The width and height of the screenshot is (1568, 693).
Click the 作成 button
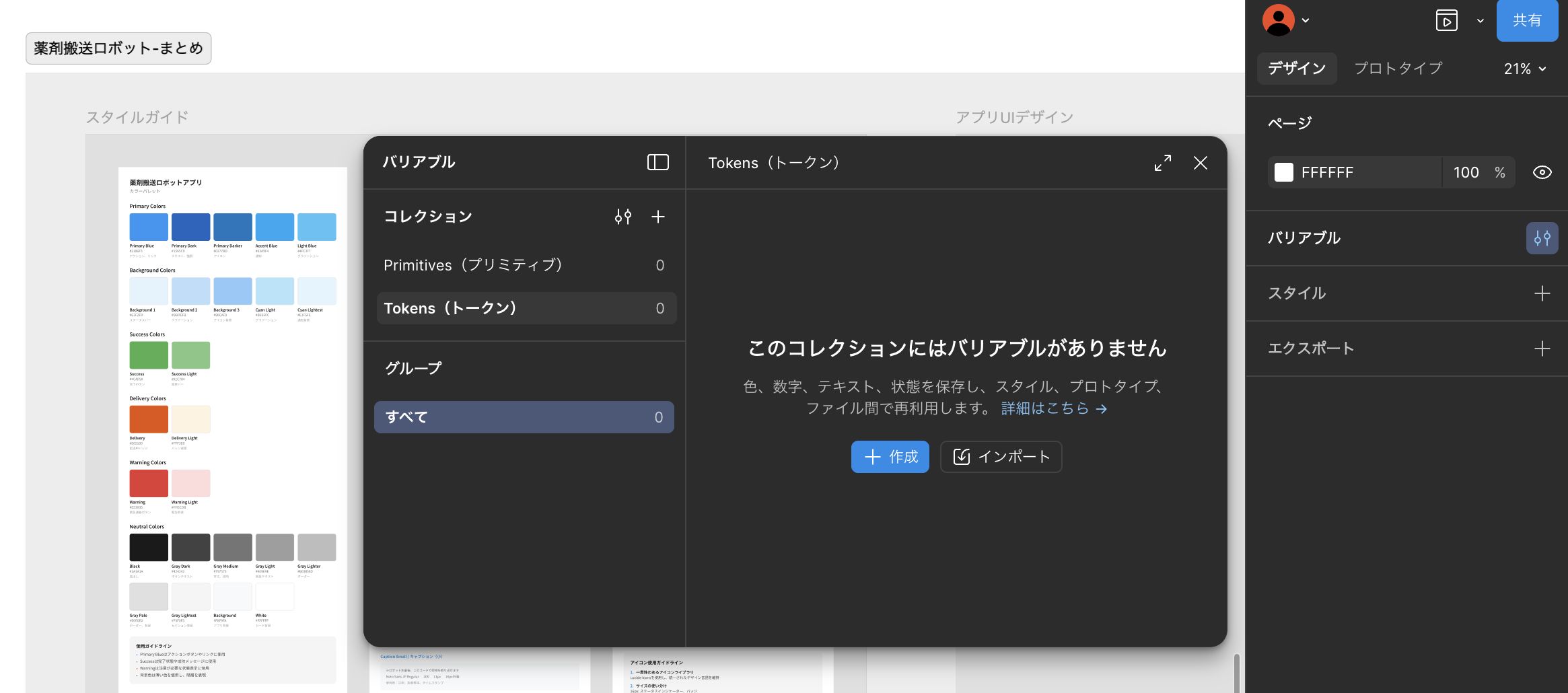tap(890, 457)
